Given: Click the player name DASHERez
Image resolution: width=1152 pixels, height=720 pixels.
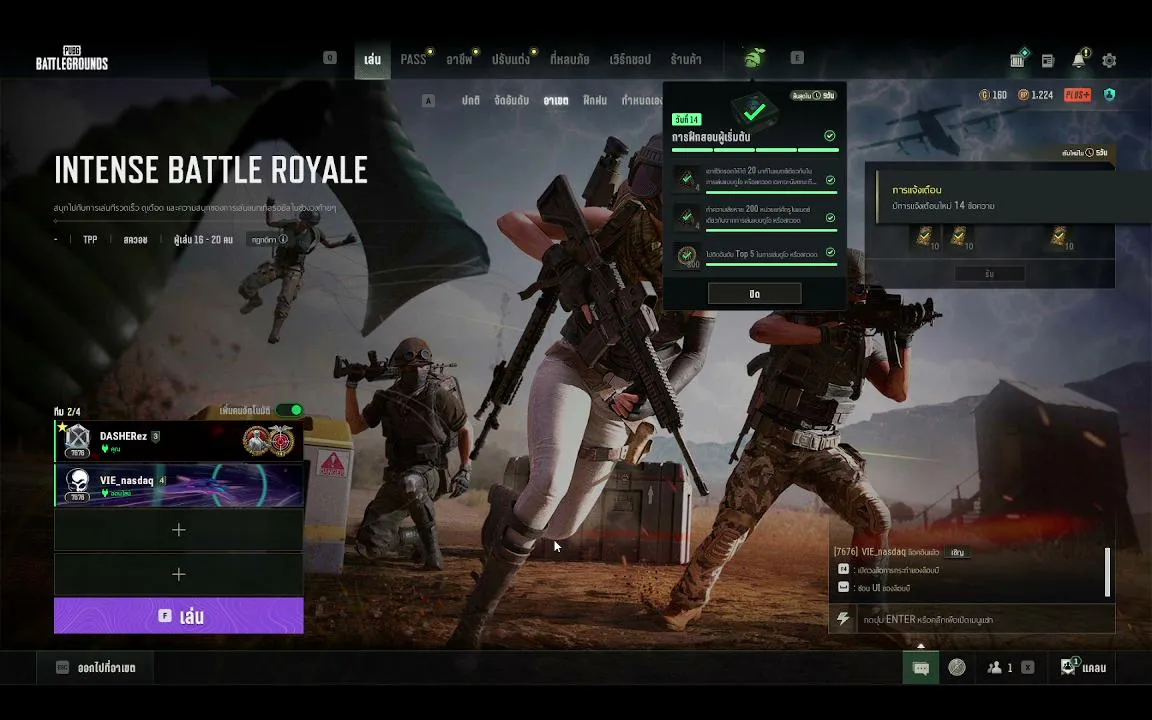Looking at the screenshot, I should tap(123, 436).
